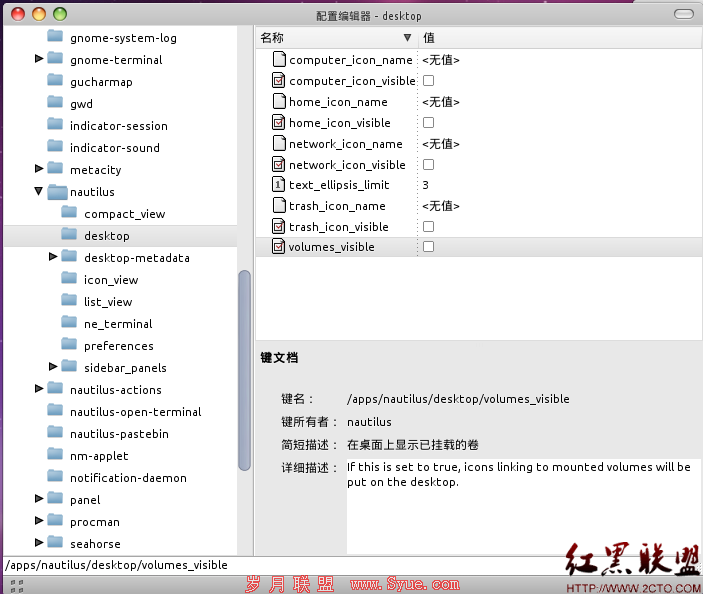Click the computer_icon_visible boolean key icon
This screenshot has height=594, width=703.
(x=279, y=80)
